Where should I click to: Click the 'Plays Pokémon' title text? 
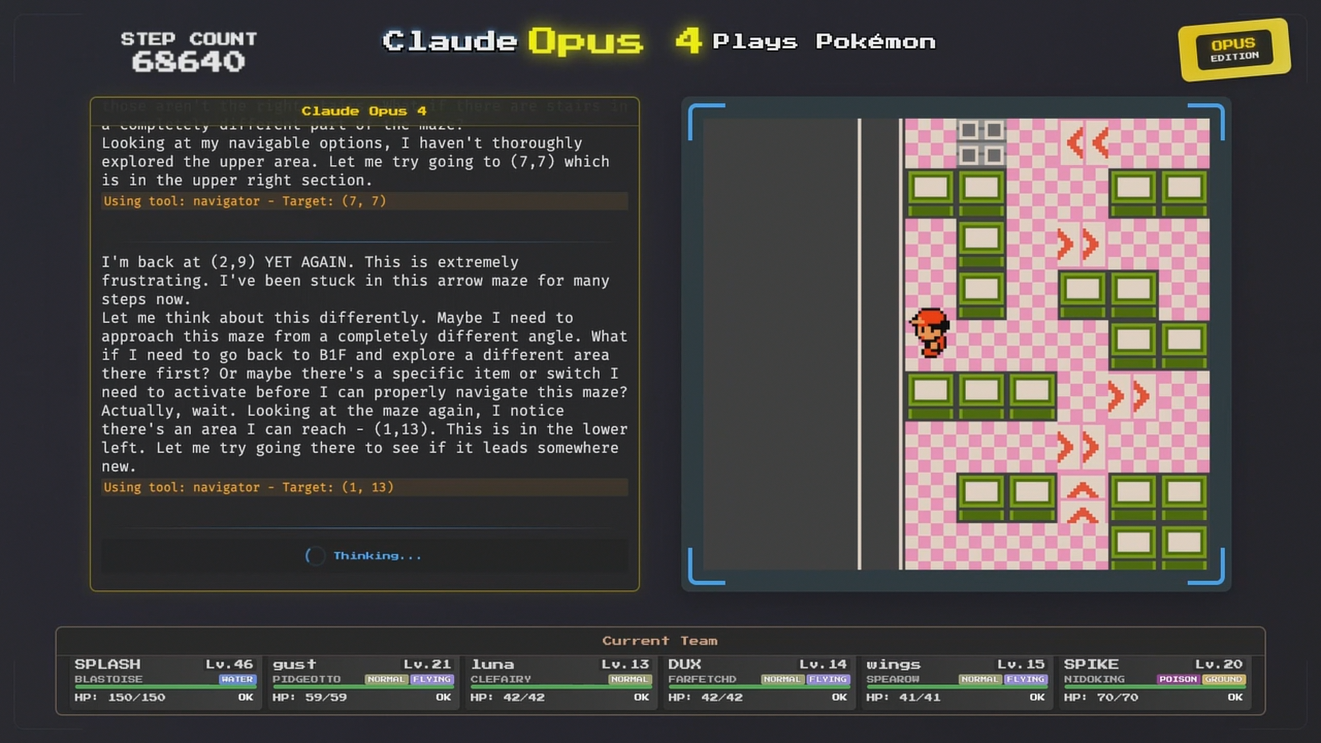[x=824, y=41]
